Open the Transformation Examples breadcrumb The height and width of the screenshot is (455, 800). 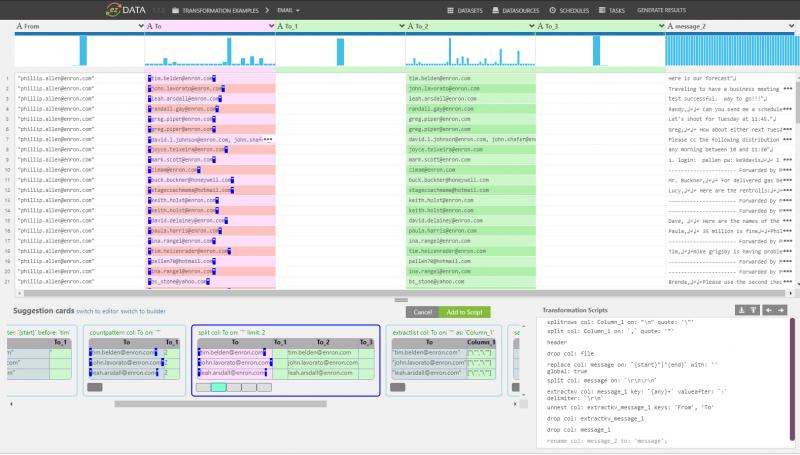220,10
